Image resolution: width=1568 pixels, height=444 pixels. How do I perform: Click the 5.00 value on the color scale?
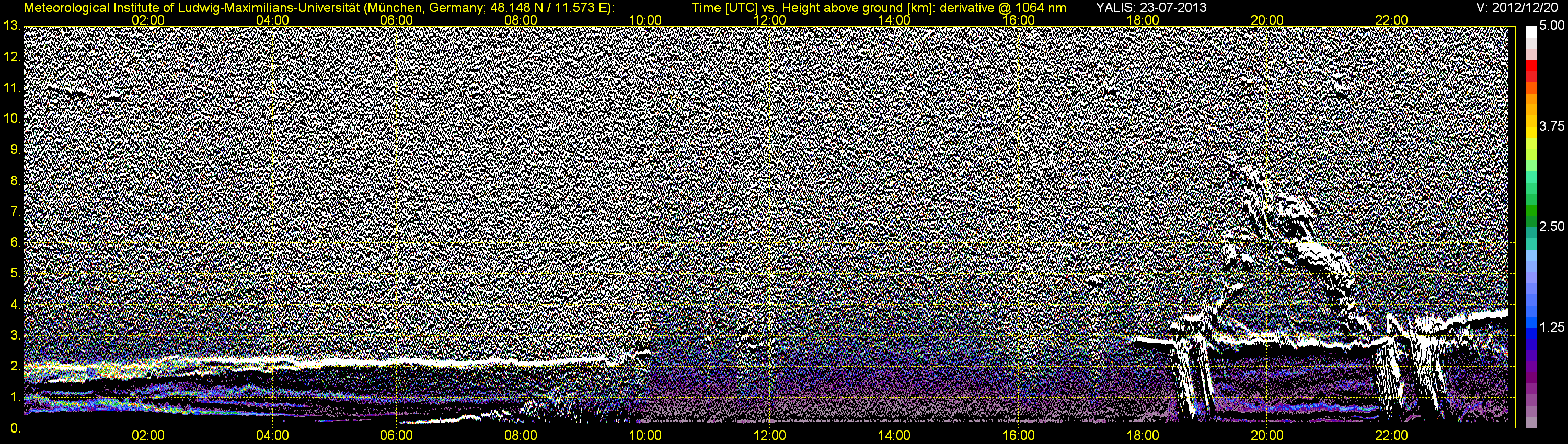(1552, 26)
